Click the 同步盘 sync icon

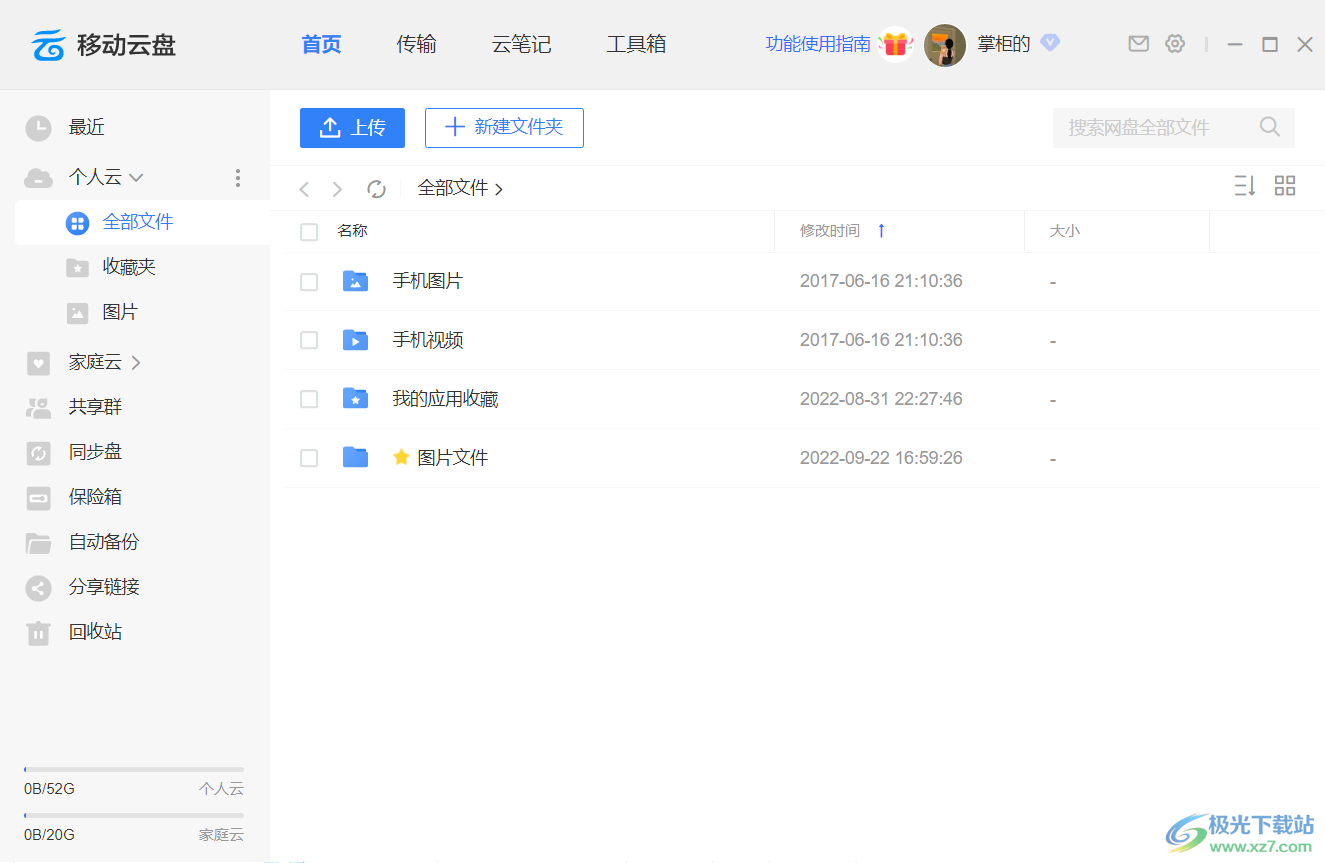click(38, 453)
